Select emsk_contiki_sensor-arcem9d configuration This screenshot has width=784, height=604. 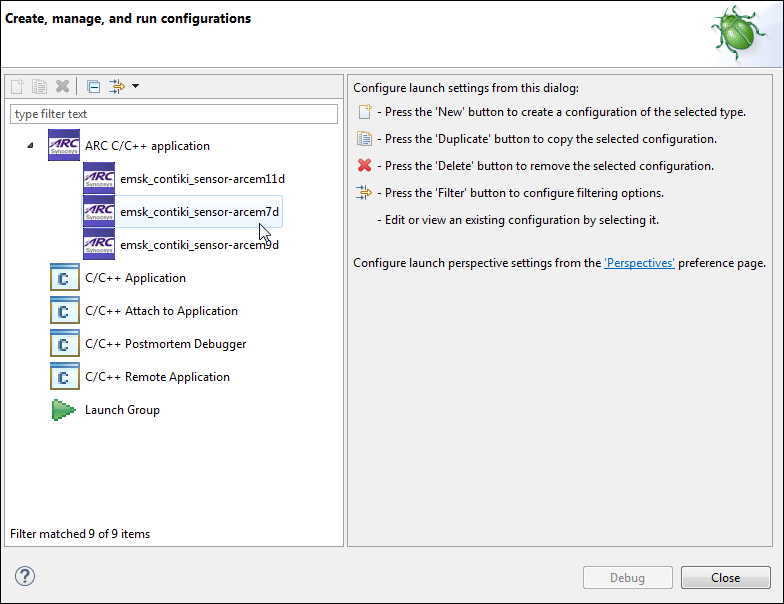(200, 245)
